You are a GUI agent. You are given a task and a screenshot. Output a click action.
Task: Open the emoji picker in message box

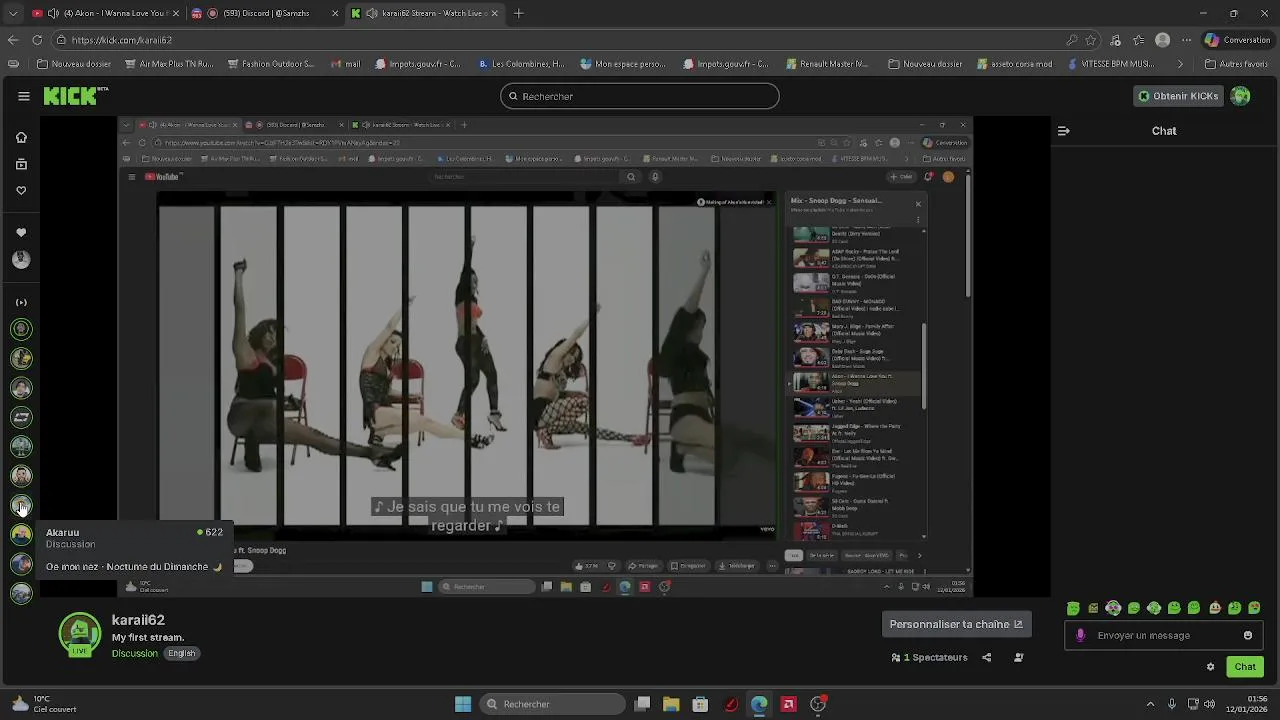click(x=1247, y=635)
